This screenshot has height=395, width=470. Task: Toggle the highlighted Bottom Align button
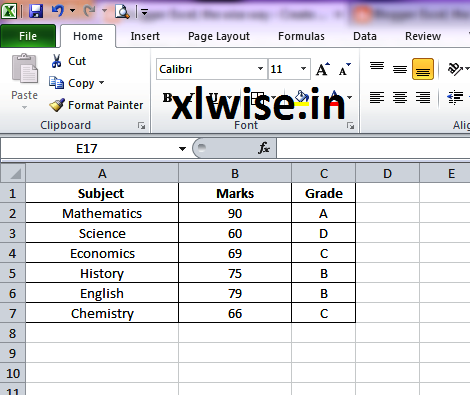point(423,69)
